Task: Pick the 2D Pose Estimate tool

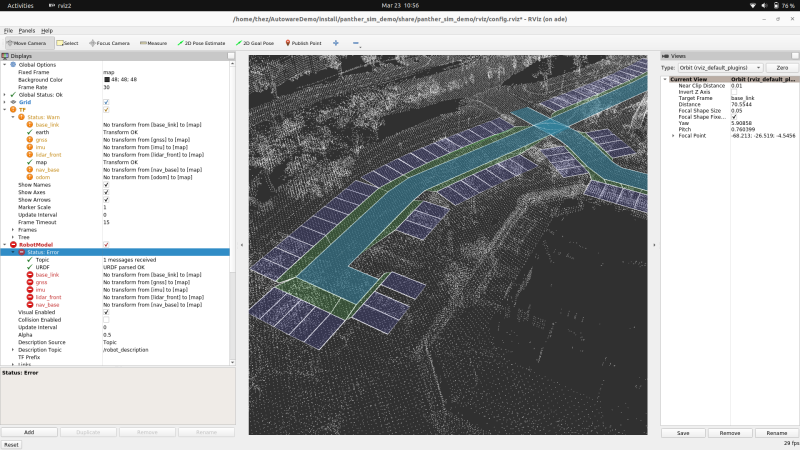Action: [203, 43]
